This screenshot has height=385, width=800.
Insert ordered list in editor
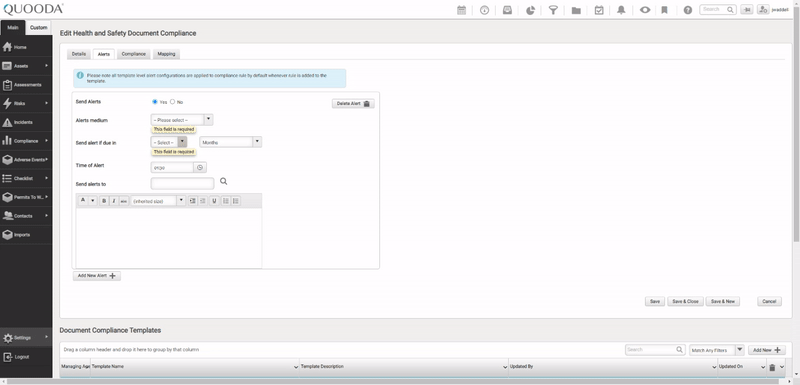[235, 201]
